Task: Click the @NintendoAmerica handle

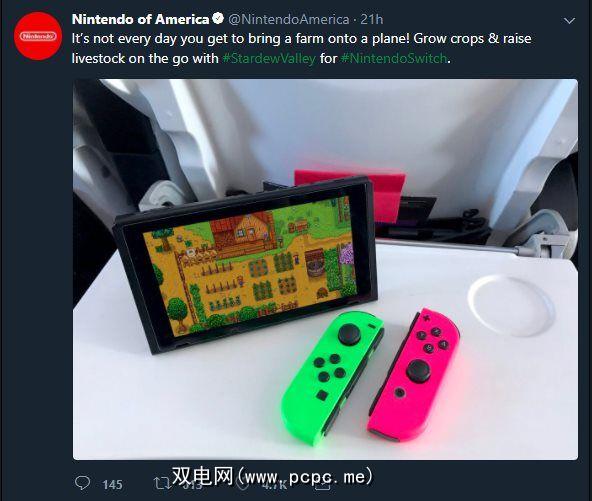Action: coord(289,19)
